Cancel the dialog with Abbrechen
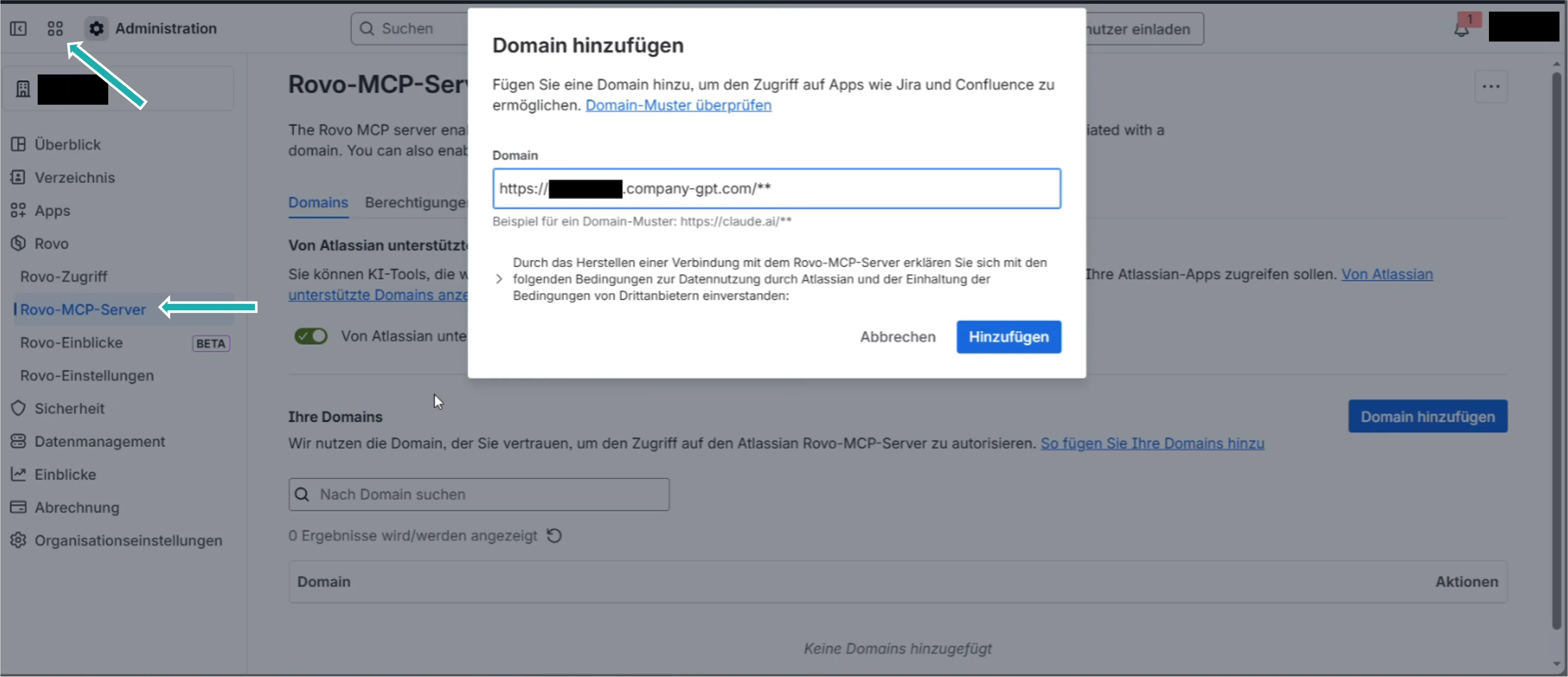 (898, 337)
